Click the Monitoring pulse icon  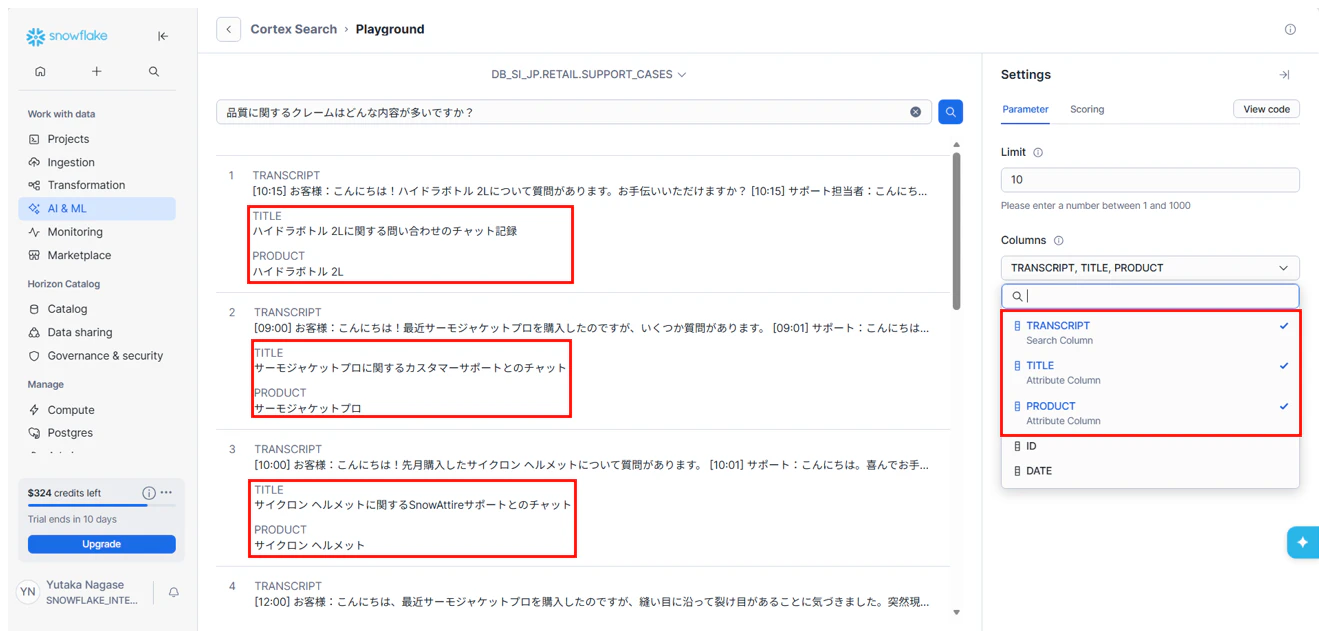pyautogui.click(x=34, y=232)
